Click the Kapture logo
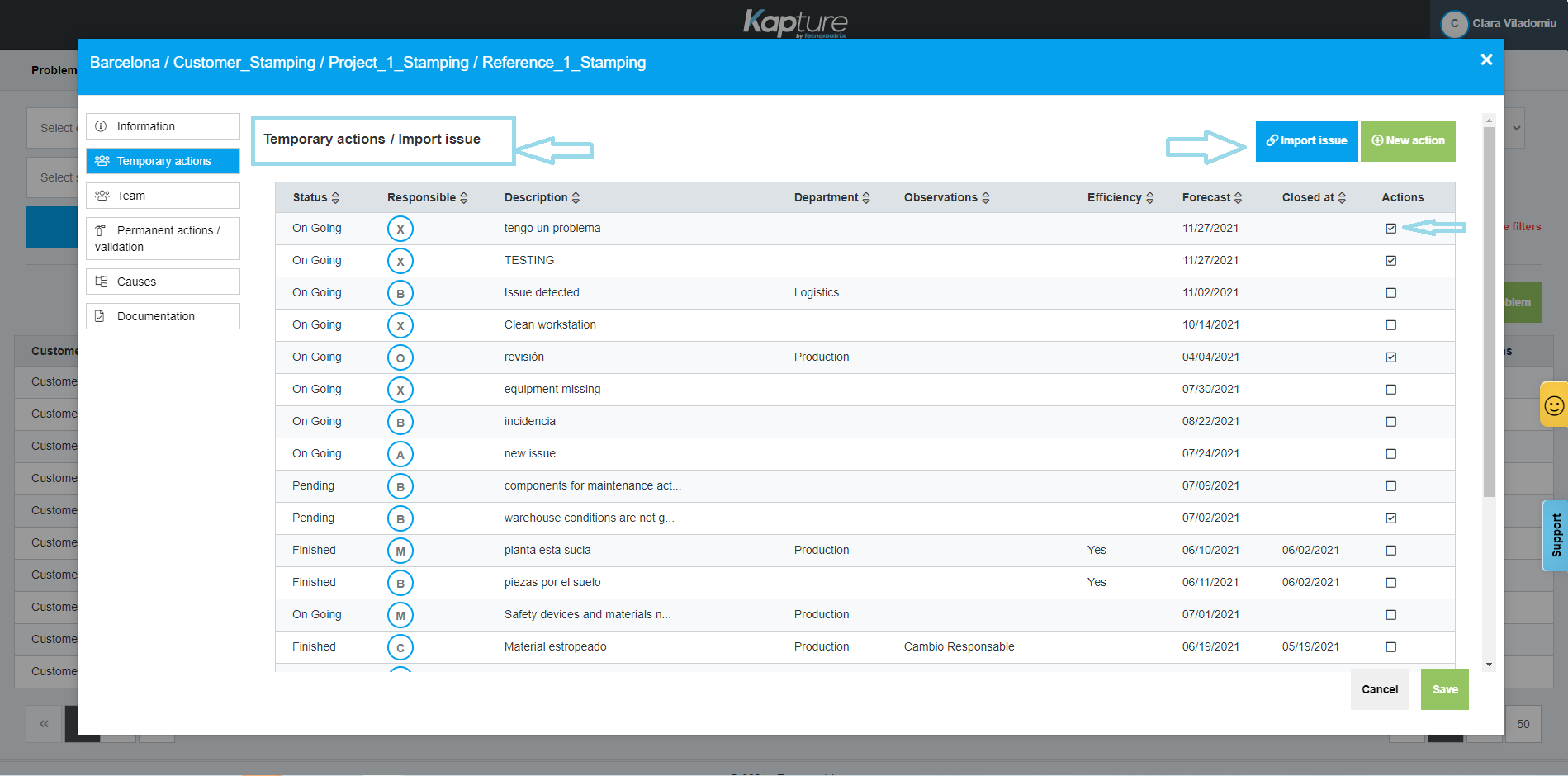 (x=795, y=22)
